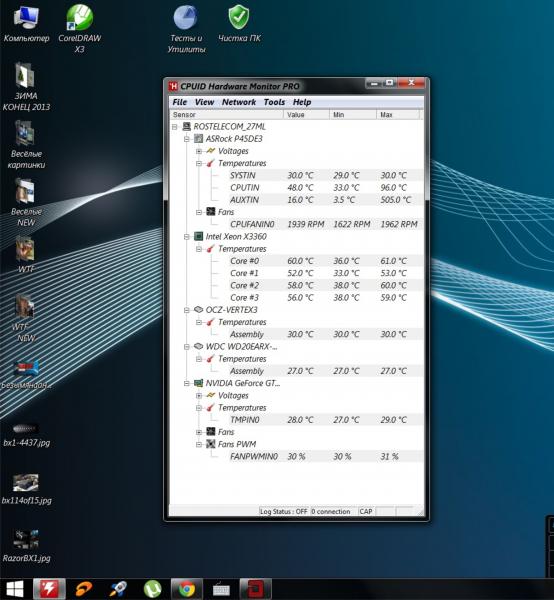Expand the Voltages node under NVIDIA GeForce
This screenshot has width=554, height=600.
click(x=199, y=395)
